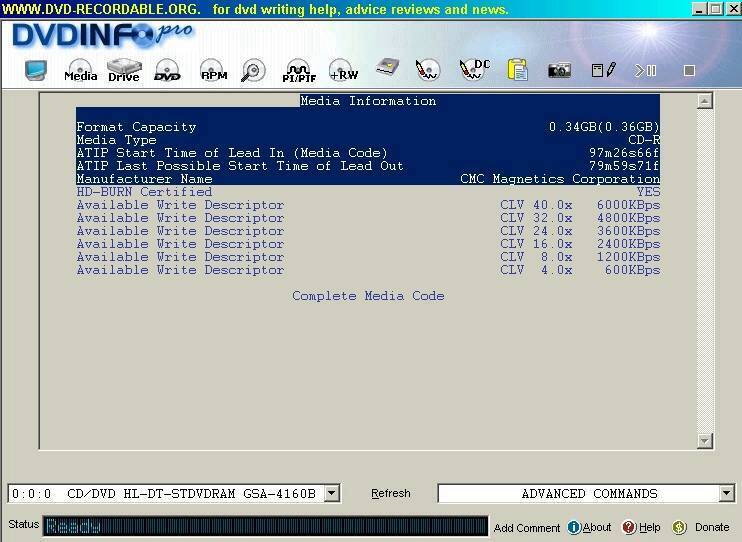Viewport: 742px width, 542px height.
Task: Click the CLV 8.0x write descriptor row
Action: [x=368, y=257]
